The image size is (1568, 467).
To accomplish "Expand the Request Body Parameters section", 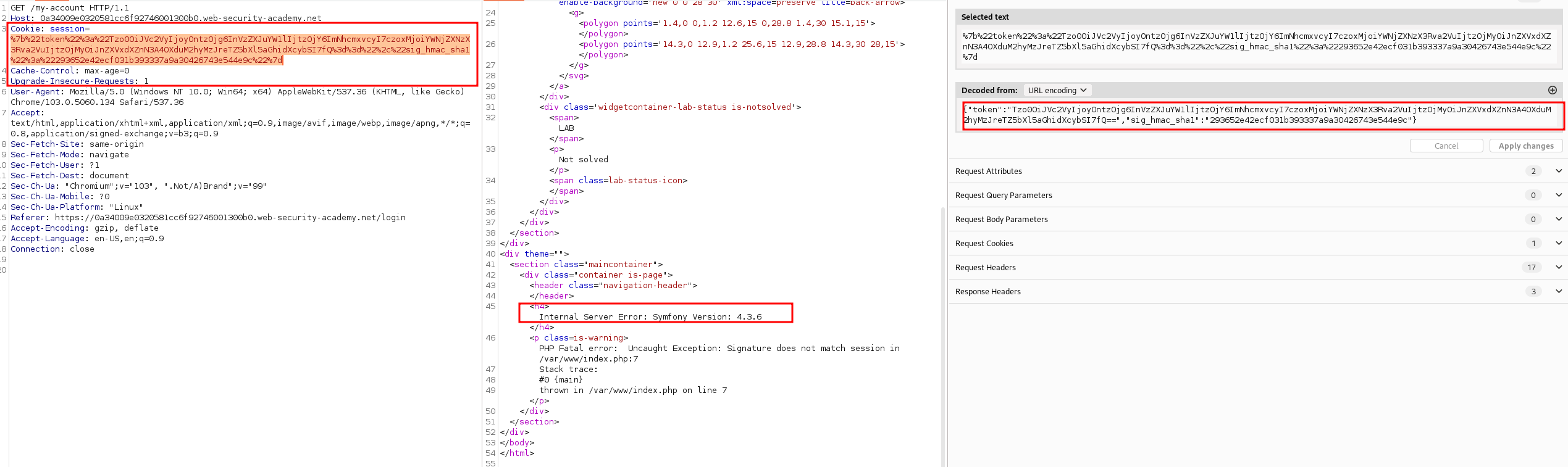I will tap(1558, 219).
